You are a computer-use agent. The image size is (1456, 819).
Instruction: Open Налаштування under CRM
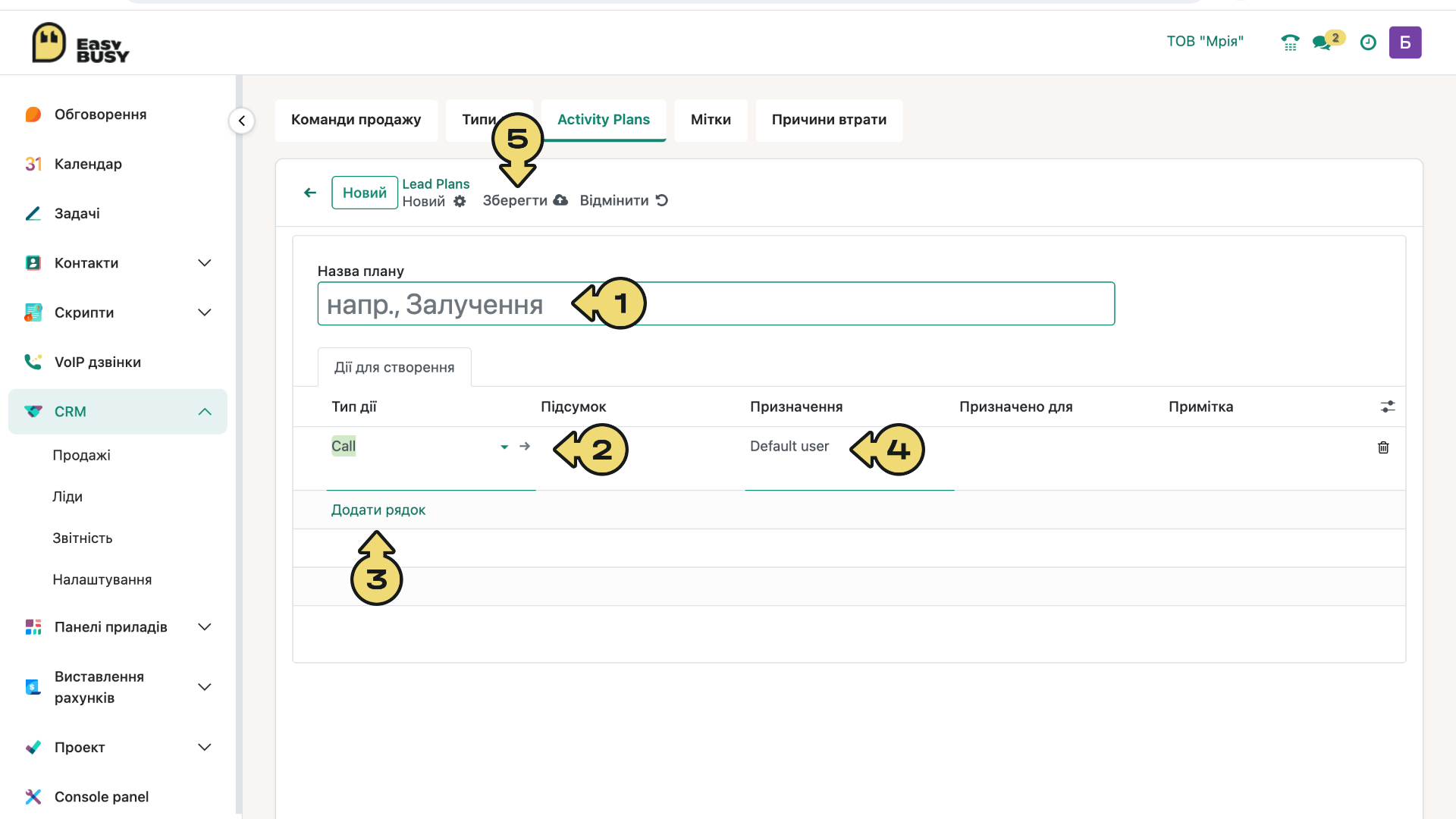tap(102, 579)
